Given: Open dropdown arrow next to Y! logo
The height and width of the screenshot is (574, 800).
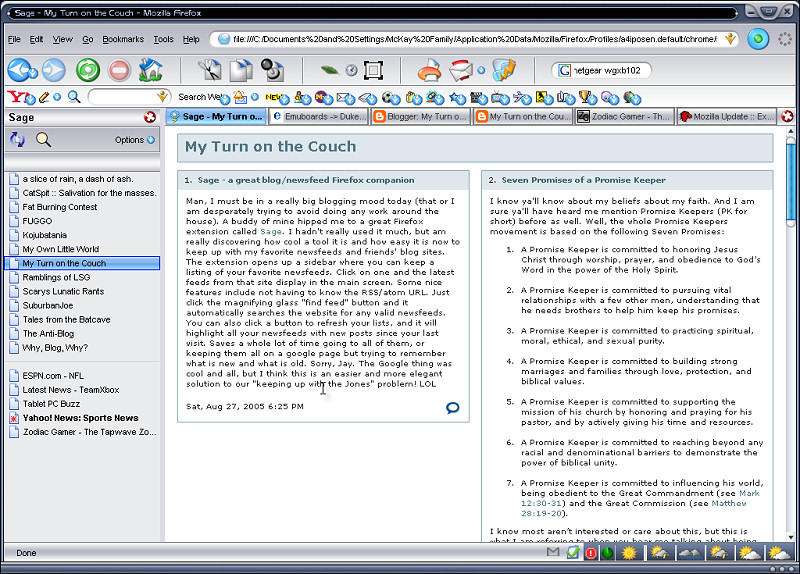Looking at the screenshot, I should pyautogui.click(x=30, y=99).
